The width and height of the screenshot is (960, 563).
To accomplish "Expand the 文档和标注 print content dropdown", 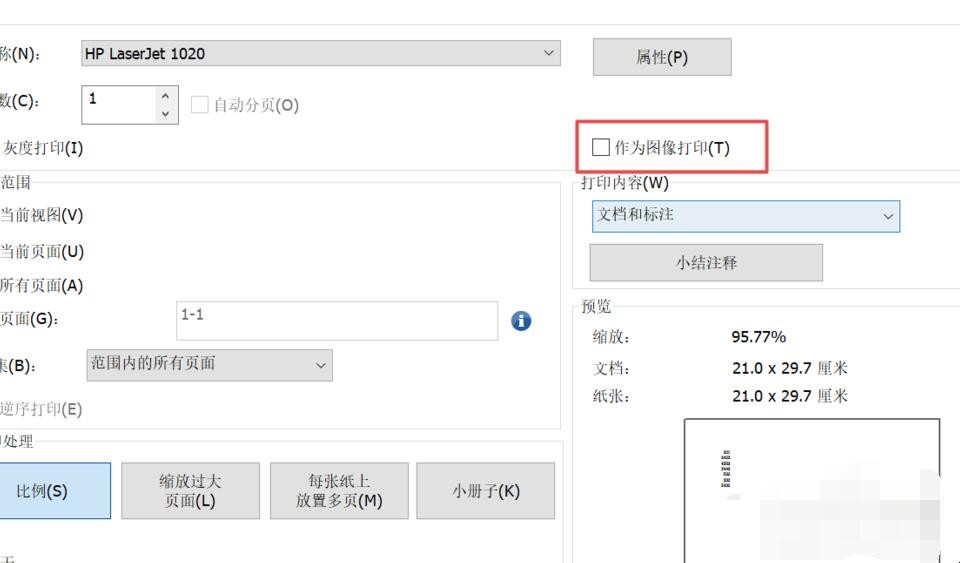I will click(745, 216).
